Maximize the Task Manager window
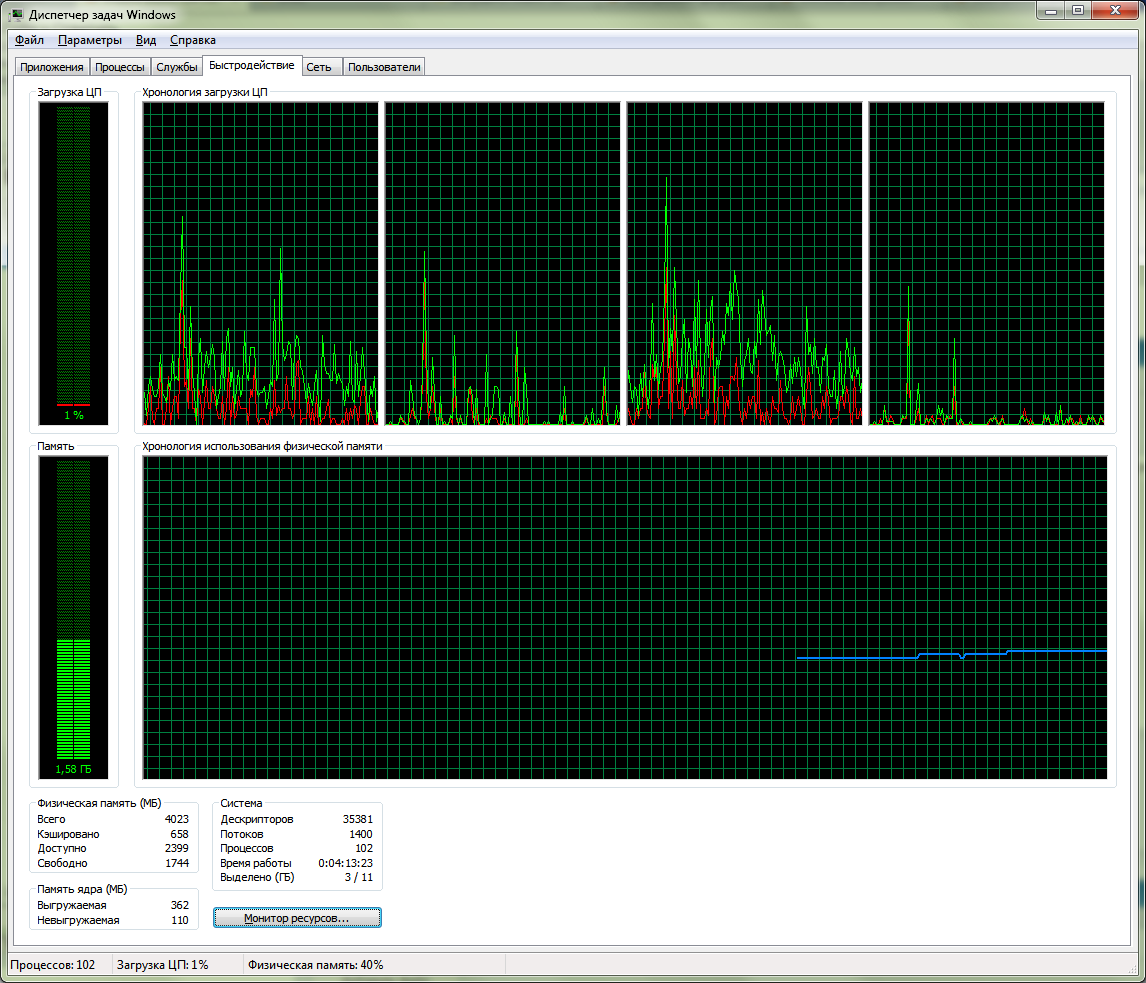Image resolution: width=1146 pixels, height=983 pixels. (1077, 10)
